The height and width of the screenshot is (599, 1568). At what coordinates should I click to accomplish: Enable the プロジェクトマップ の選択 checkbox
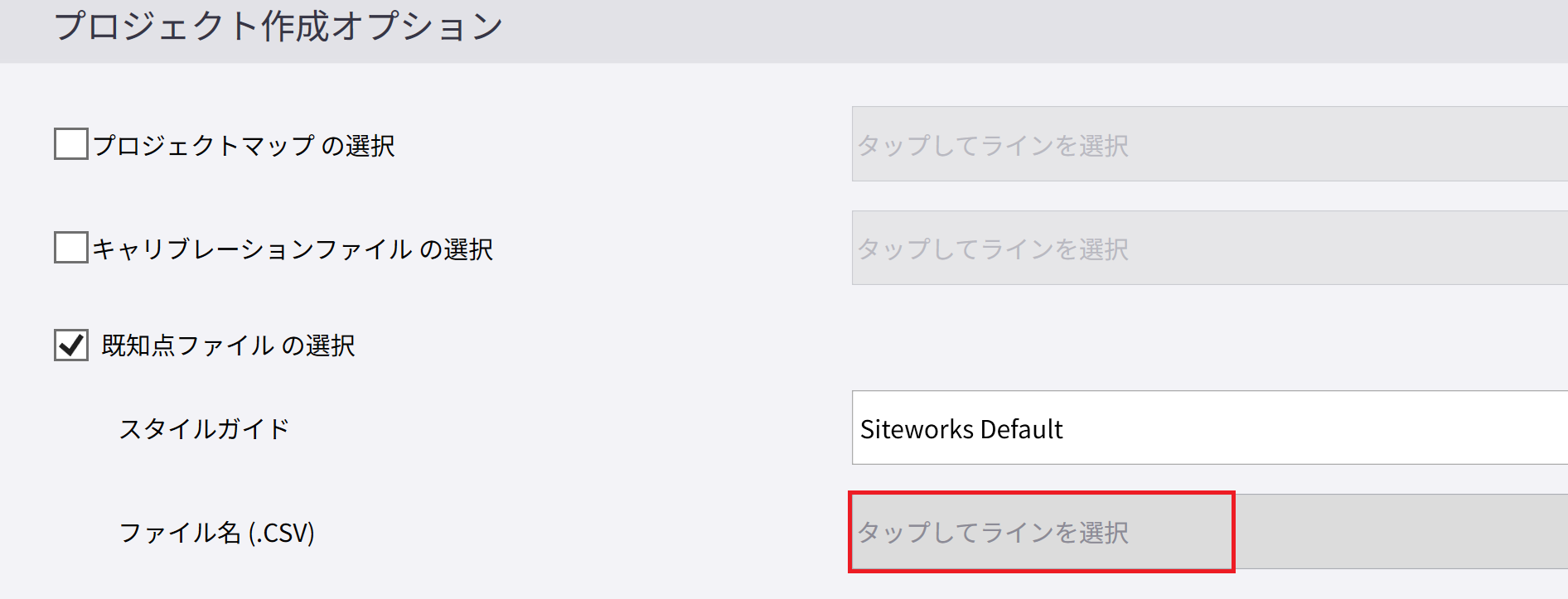tap(71, 144)
